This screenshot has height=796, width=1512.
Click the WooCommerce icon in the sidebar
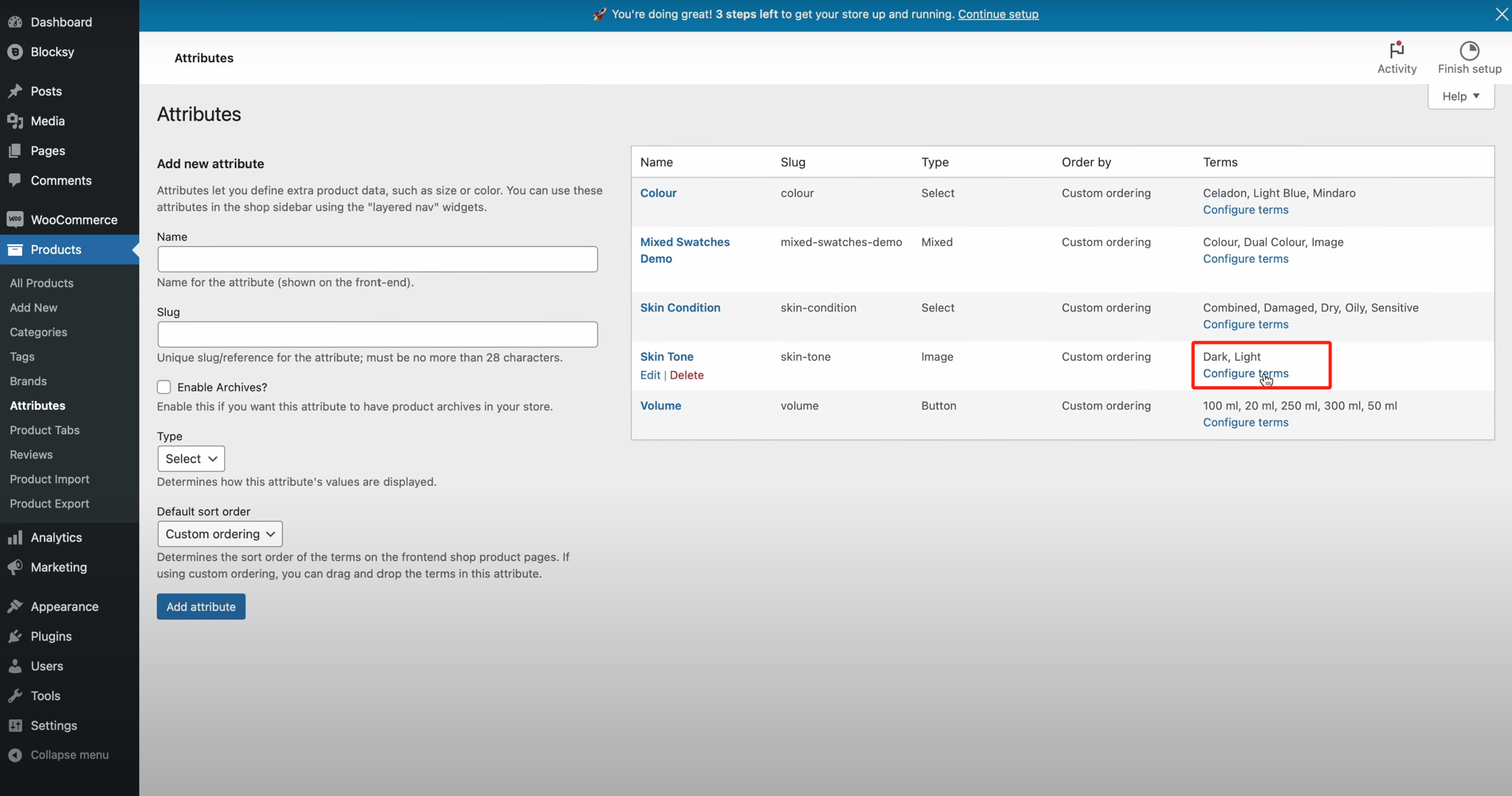point(15,219)
